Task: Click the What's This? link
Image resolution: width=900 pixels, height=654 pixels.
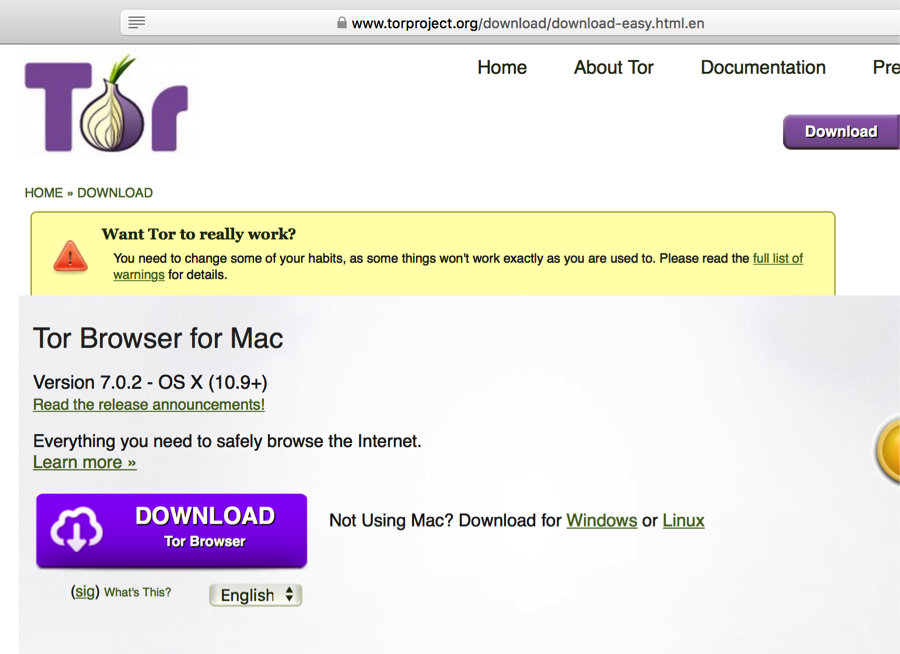Action: [x=137, y=592]
